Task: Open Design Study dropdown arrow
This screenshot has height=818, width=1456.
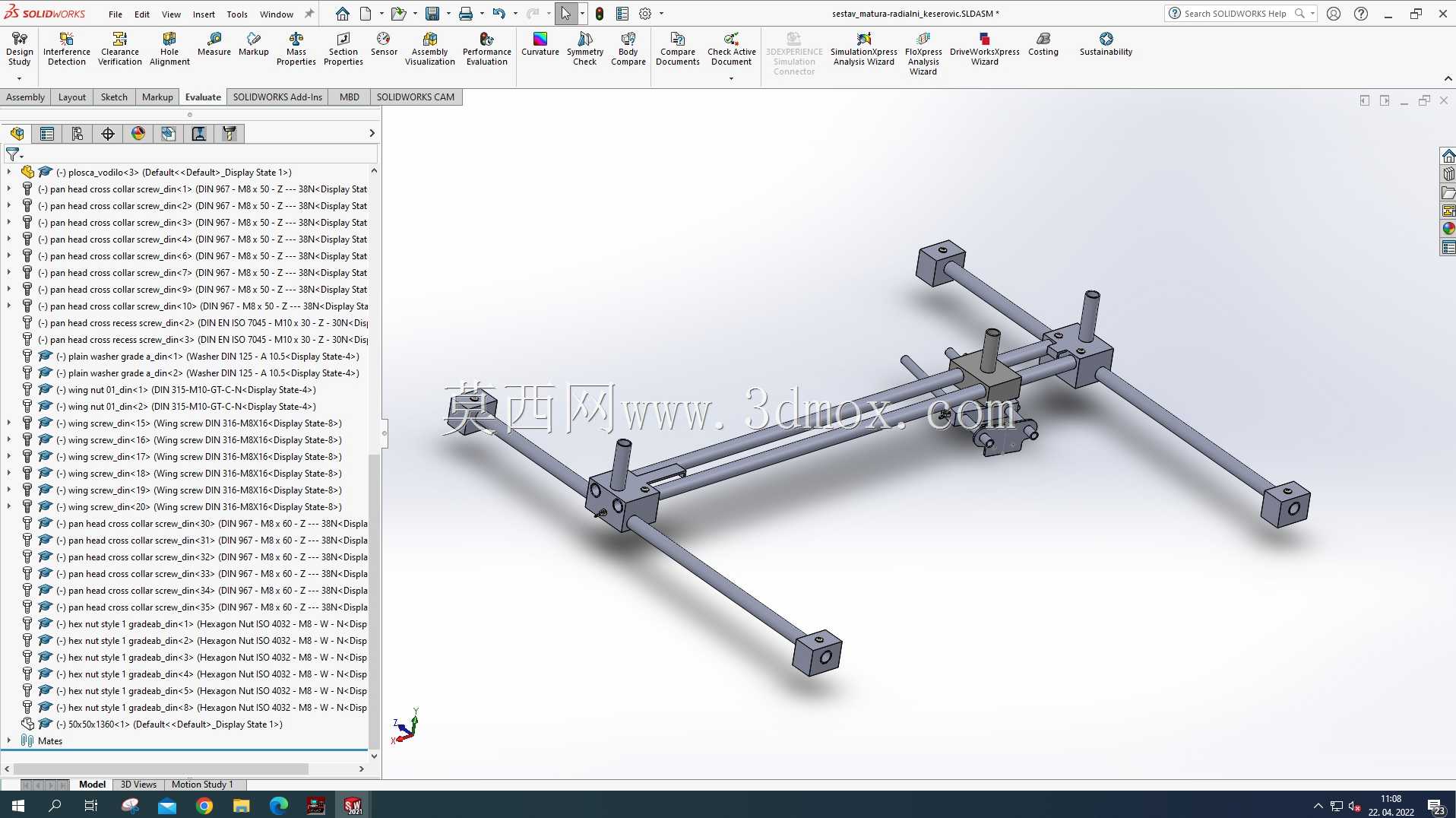Action: click(x=19, y=78)
